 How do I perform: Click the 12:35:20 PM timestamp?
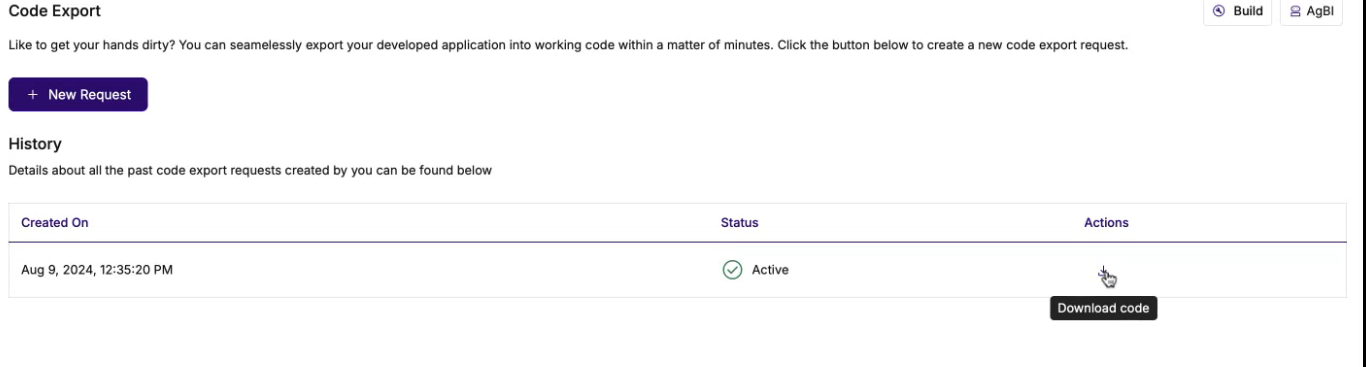click(x=136, y=270)
